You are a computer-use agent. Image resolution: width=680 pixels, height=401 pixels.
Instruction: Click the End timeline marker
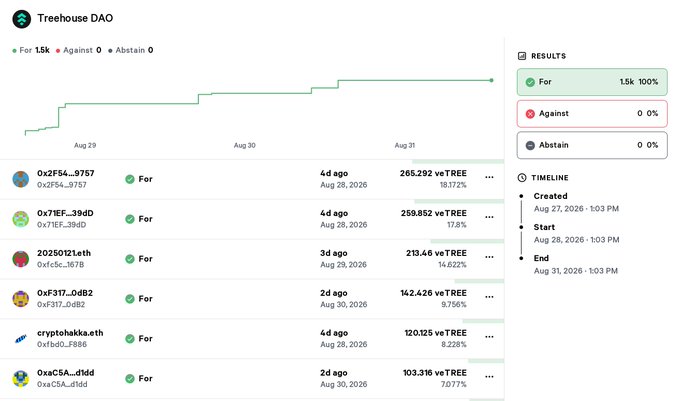tap(521, 258)
